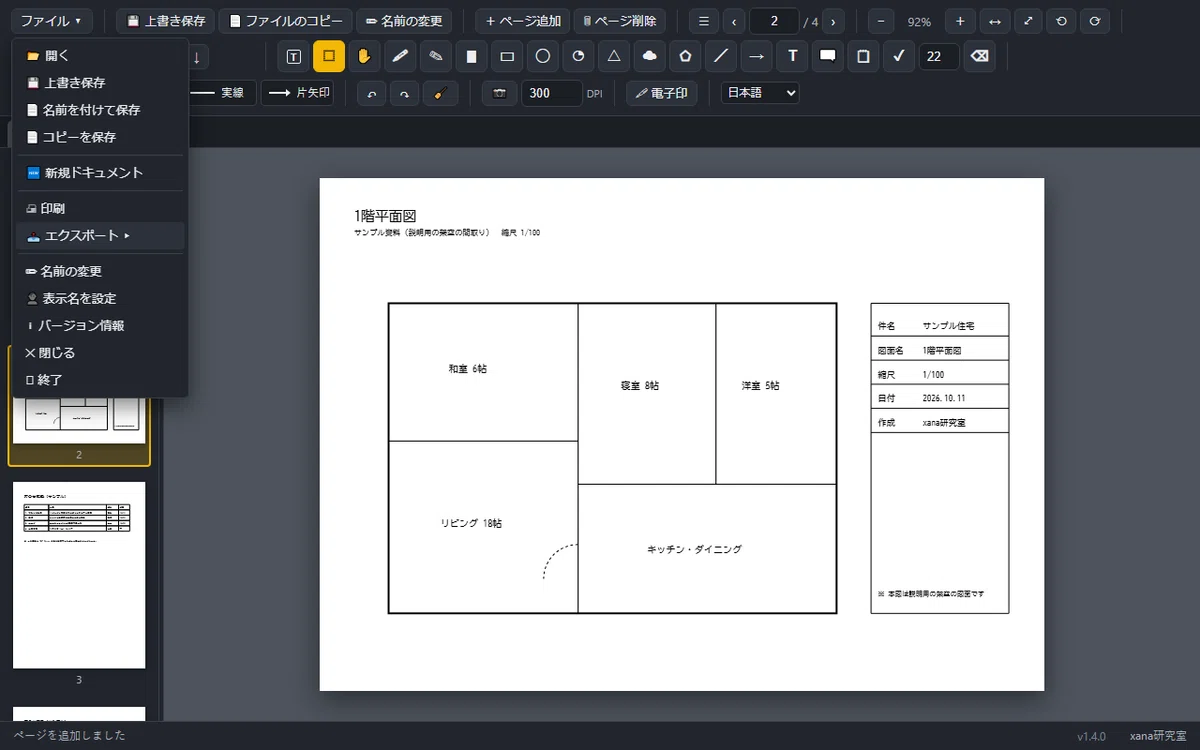Open the 日本語 language dropdown

pyautogui.click(x=760, y=92)
